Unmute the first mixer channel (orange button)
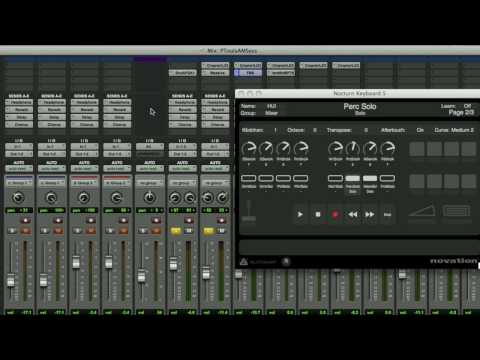 [26, 231]
